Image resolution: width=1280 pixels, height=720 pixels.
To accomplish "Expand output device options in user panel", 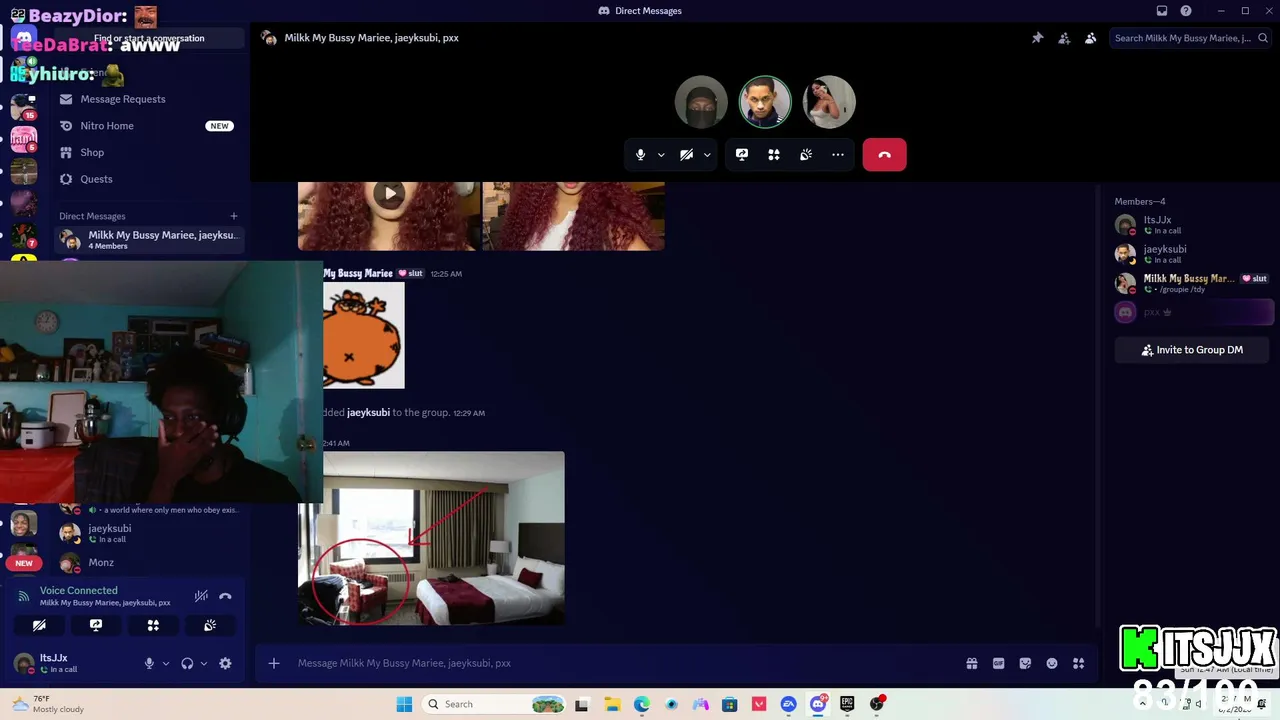I will [204, 663].
